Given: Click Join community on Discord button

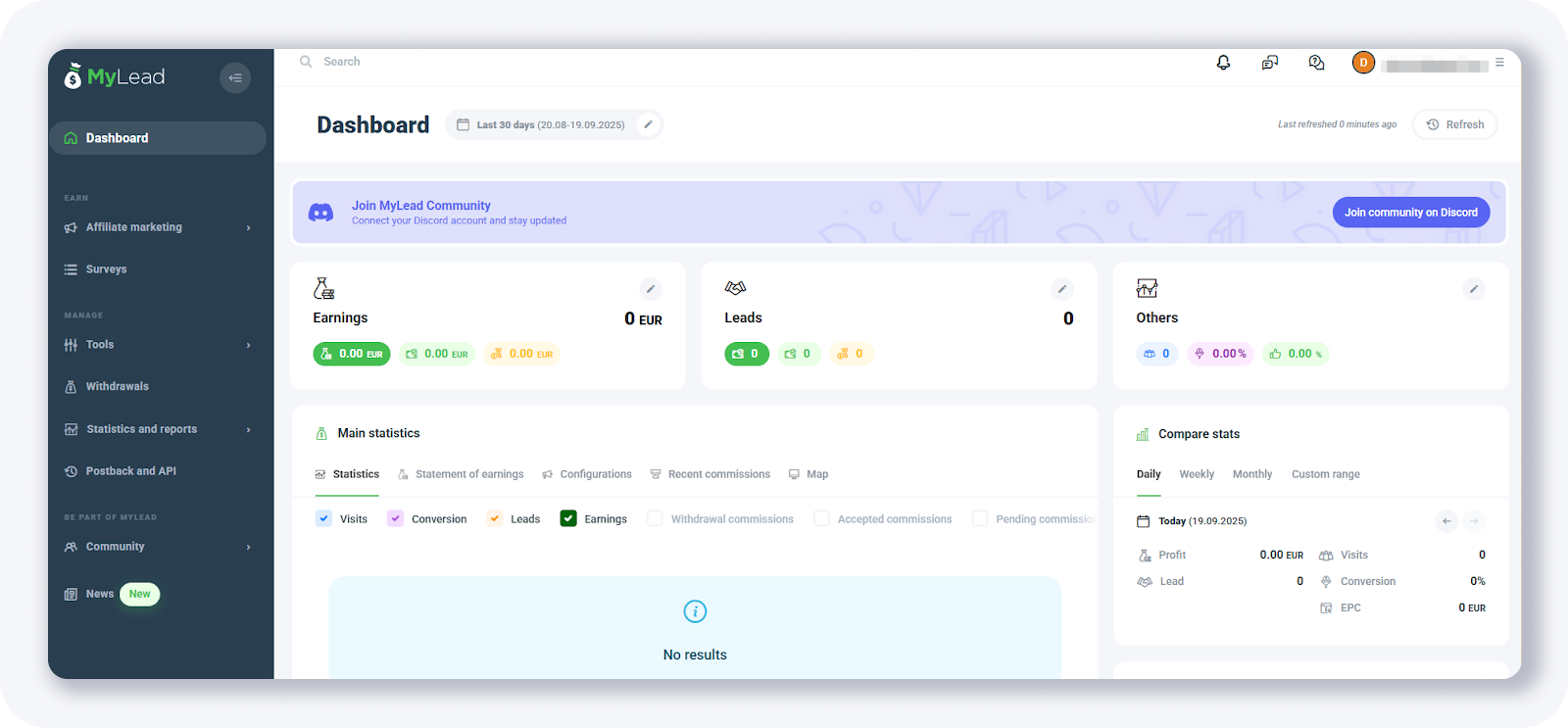Looking at the screenshot, I should coord(1410,213).
